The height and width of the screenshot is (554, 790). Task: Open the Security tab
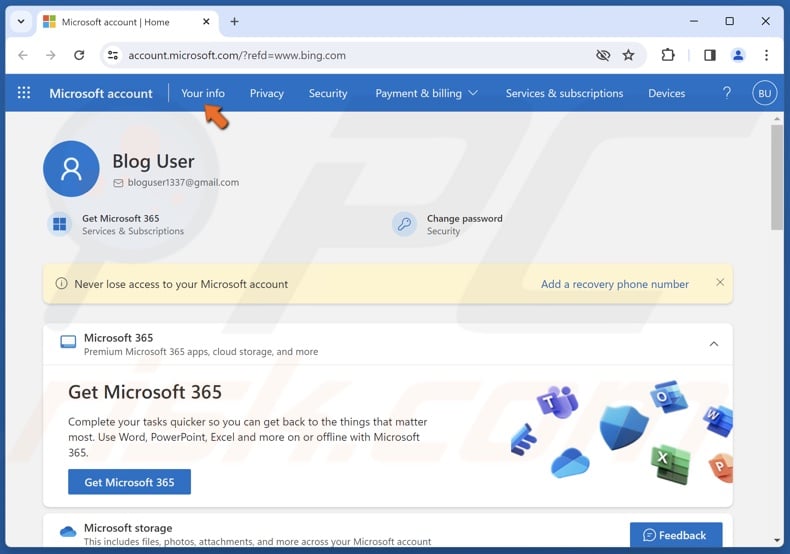tap(328, 93)
